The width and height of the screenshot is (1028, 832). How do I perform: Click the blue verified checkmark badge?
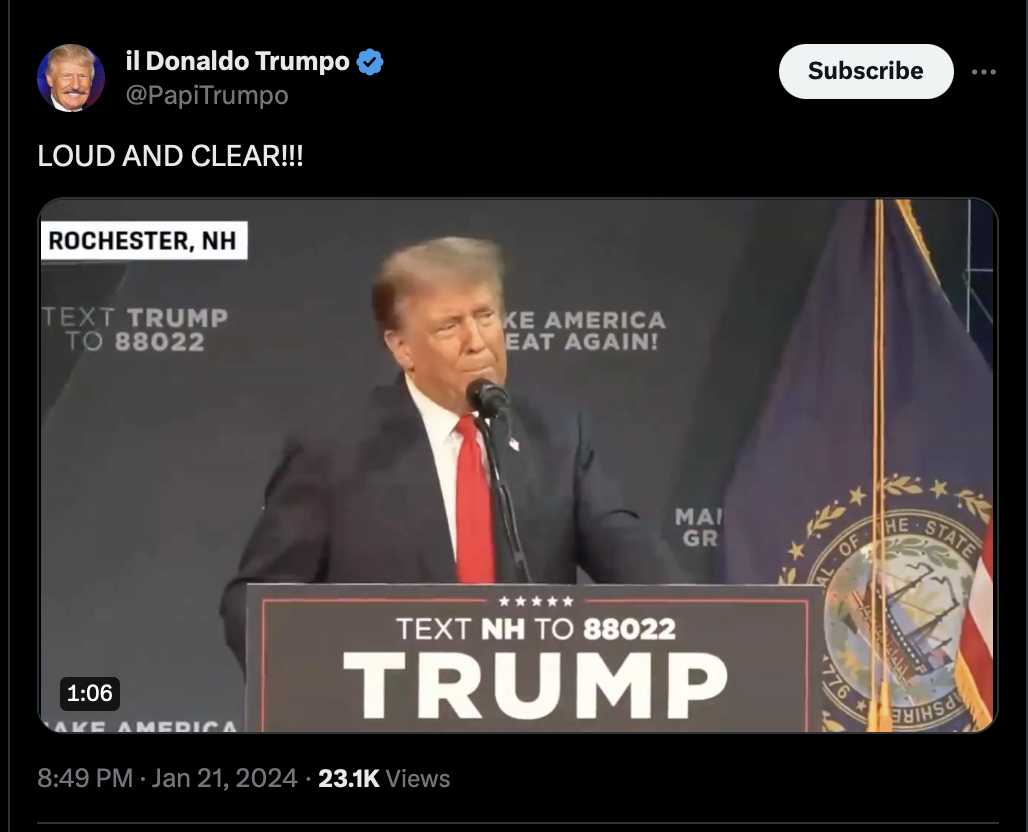370,62
